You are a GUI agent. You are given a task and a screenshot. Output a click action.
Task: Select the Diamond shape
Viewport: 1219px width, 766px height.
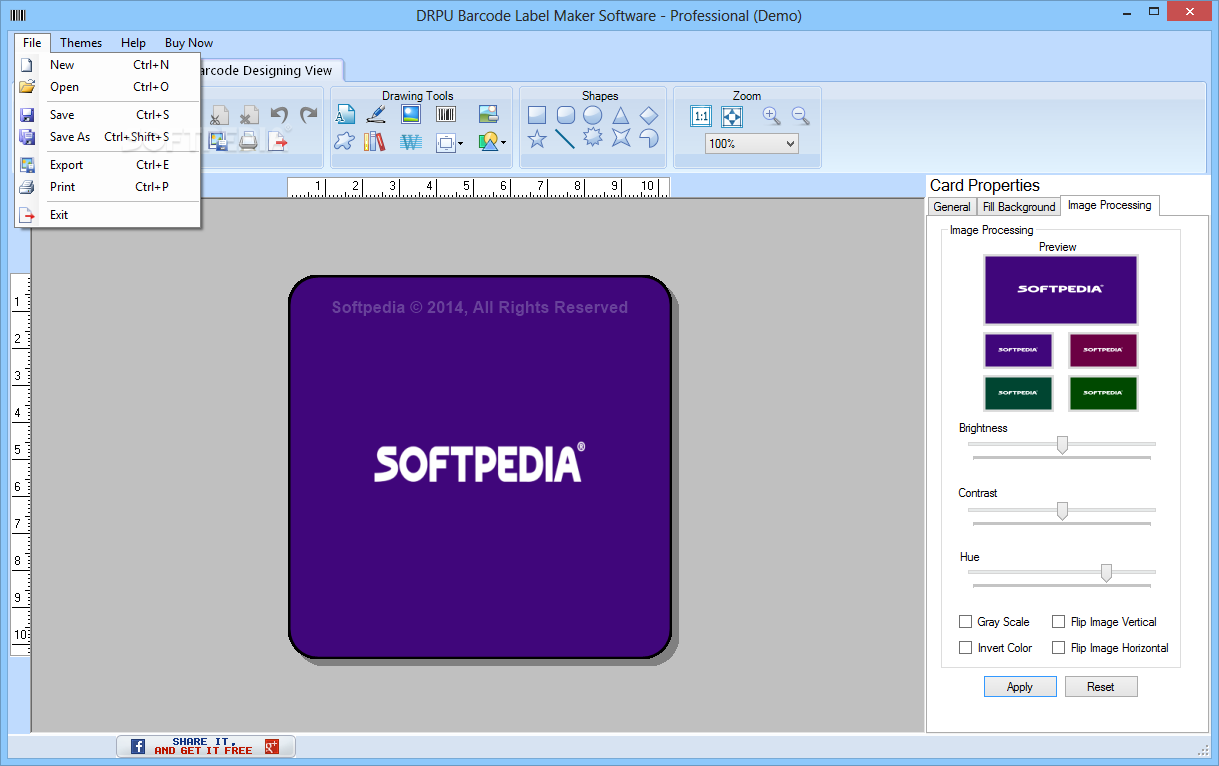pyautogui.click(x=649, y=115)
